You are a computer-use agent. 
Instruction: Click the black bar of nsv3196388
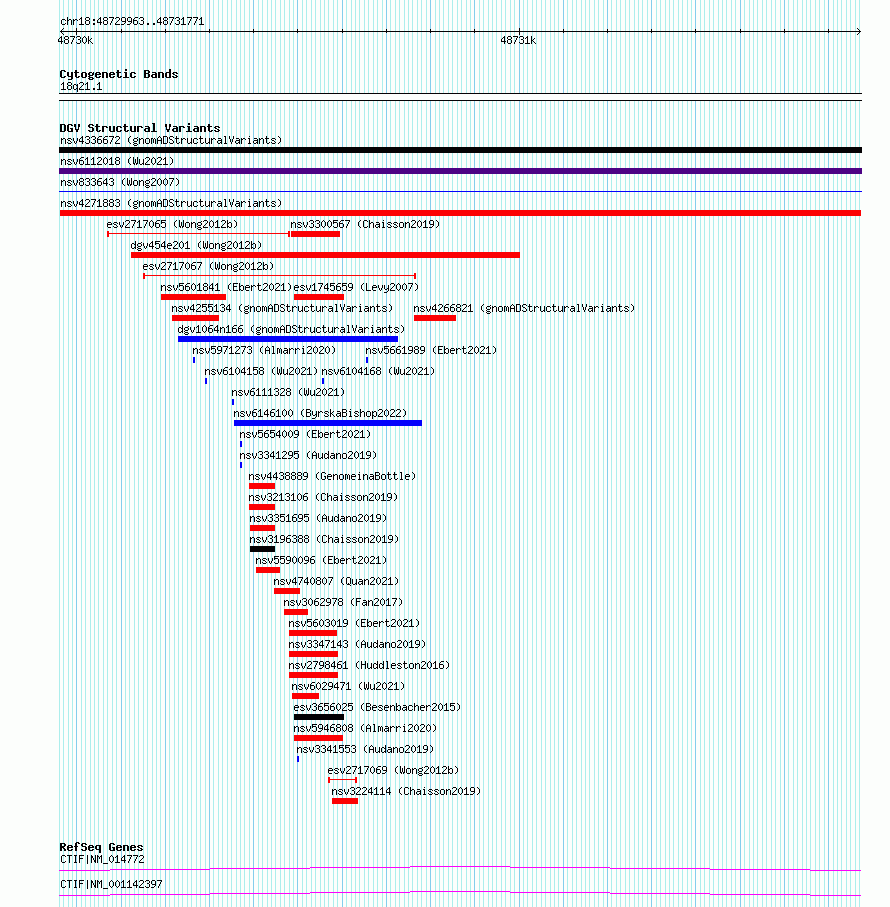[263, 550]
